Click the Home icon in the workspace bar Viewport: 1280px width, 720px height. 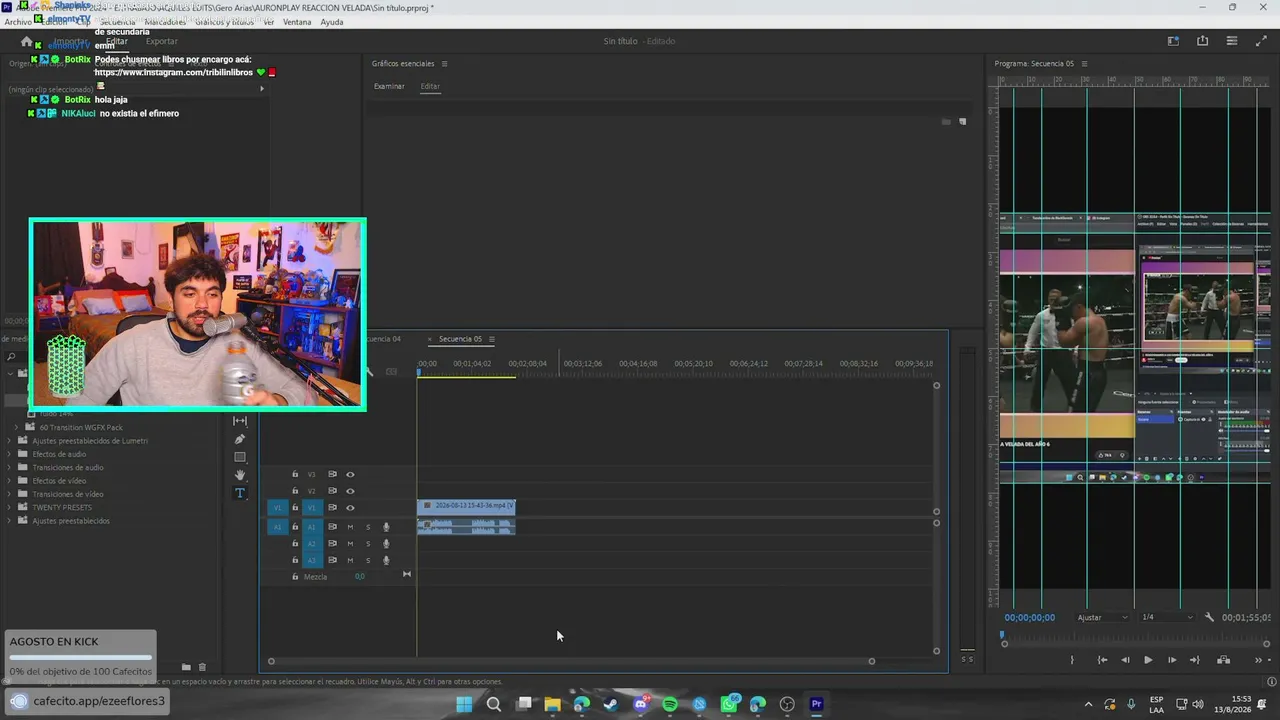tap(26, 41)
